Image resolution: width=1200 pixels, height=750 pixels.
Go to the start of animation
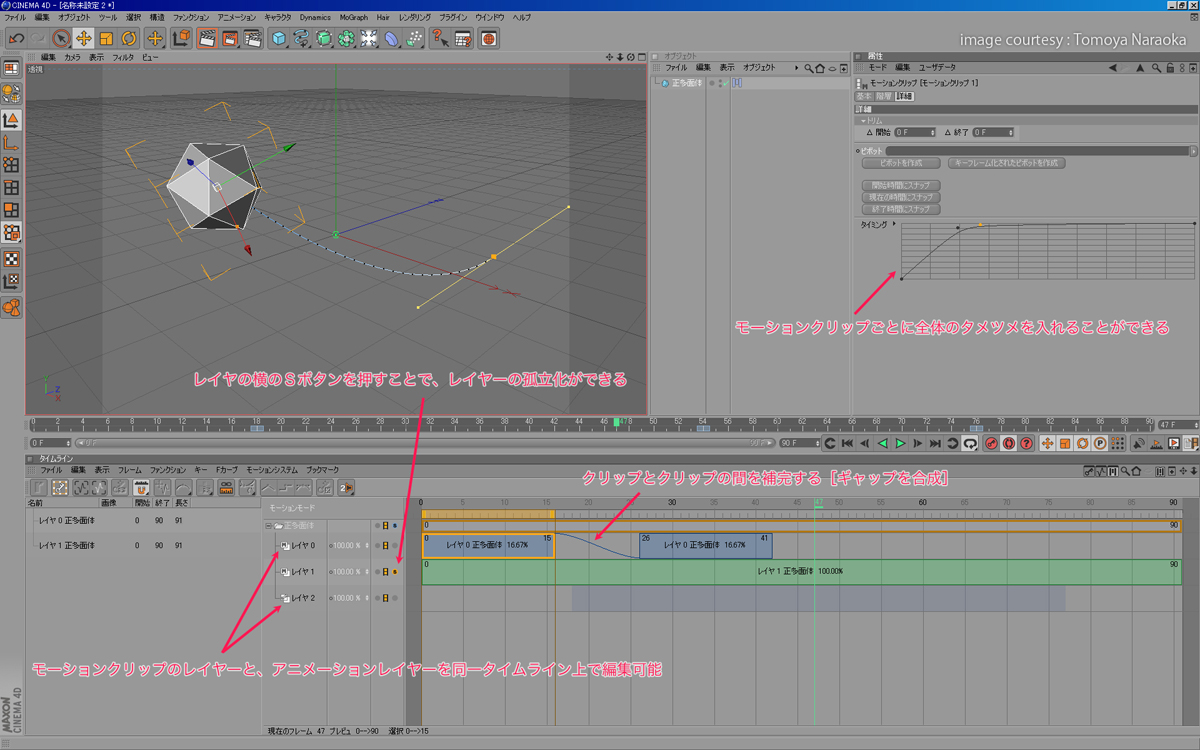pyautogui.click(x=846, y=443)
